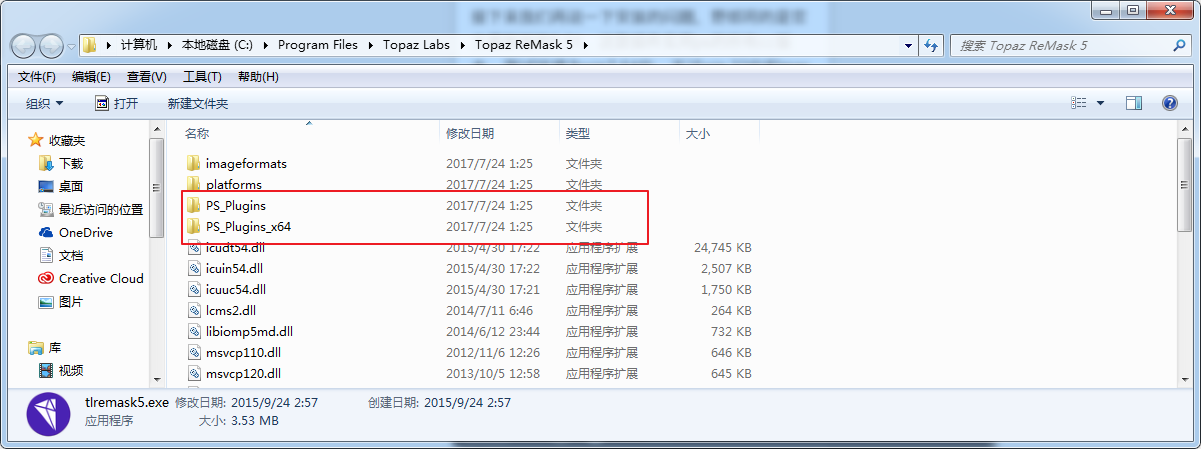The height and width of the screenshot is (449, 1201).
Task: Click the 库 libraries icon
Action: coord(36,347)
